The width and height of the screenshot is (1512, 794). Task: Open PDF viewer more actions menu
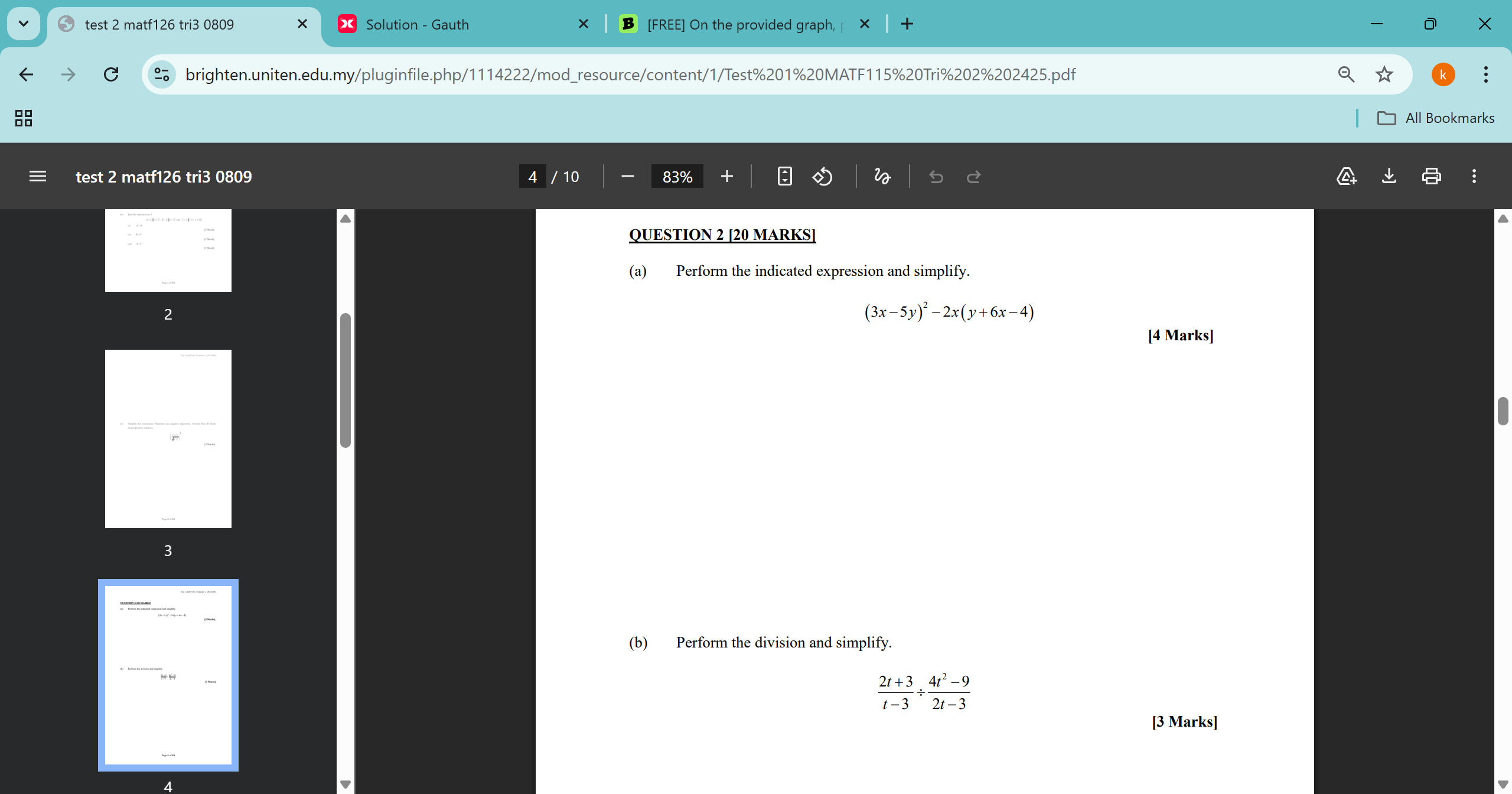click(x=1474, y=176)
